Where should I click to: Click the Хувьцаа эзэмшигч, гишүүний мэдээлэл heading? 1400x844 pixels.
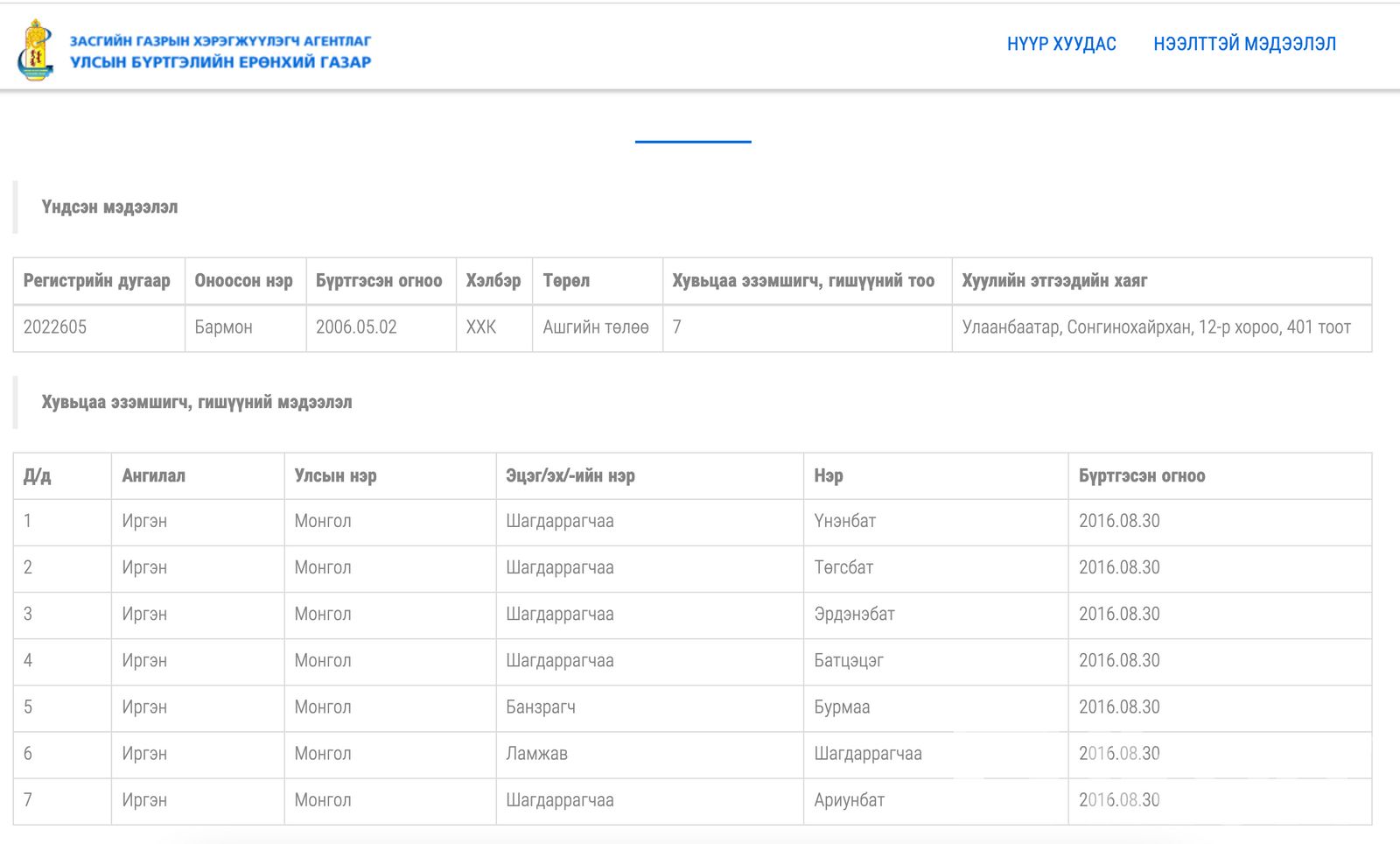pyautogui.click(x=197, y=403)
